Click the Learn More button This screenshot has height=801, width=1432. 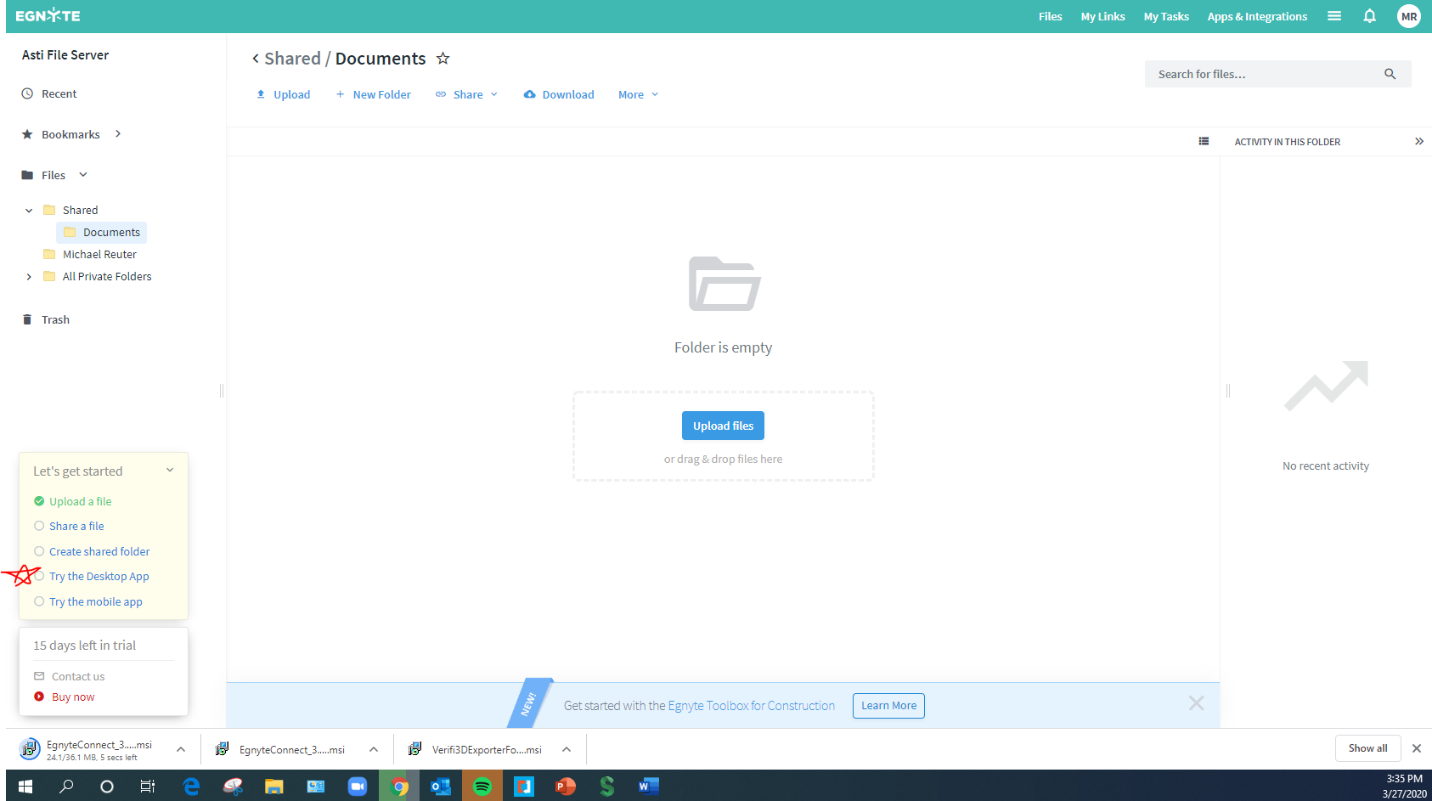click(x=888, y=706)
